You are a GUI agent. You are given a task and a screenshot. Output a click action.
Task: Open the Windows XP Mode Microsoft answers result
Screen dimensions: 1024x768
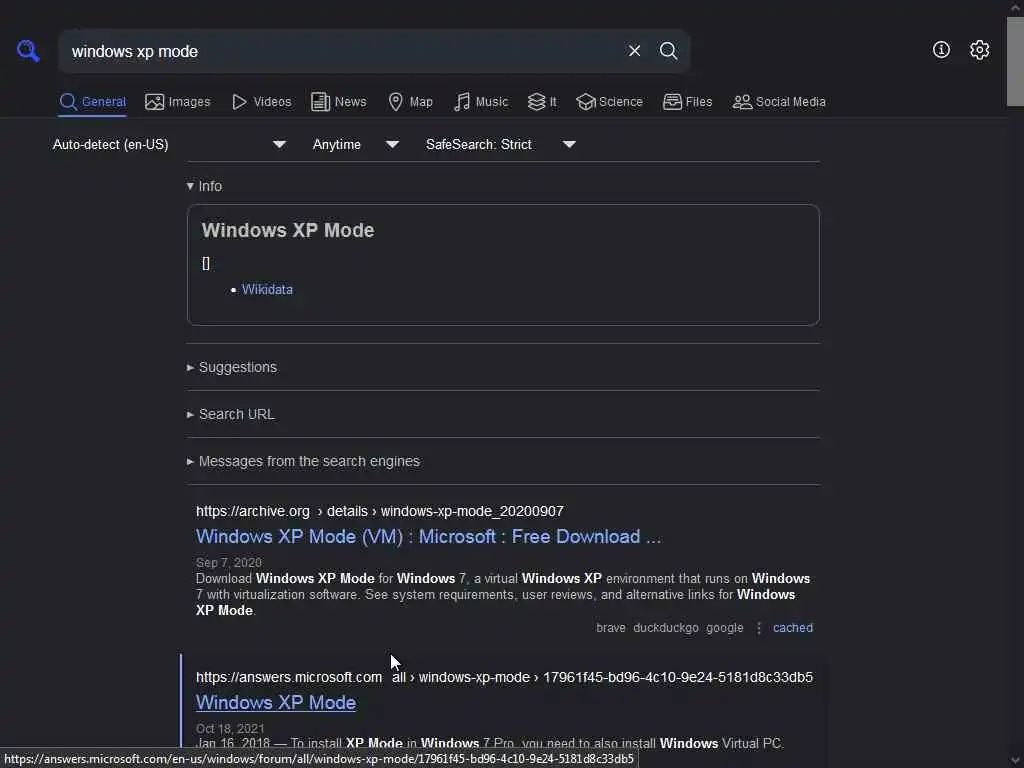[276, 702]
